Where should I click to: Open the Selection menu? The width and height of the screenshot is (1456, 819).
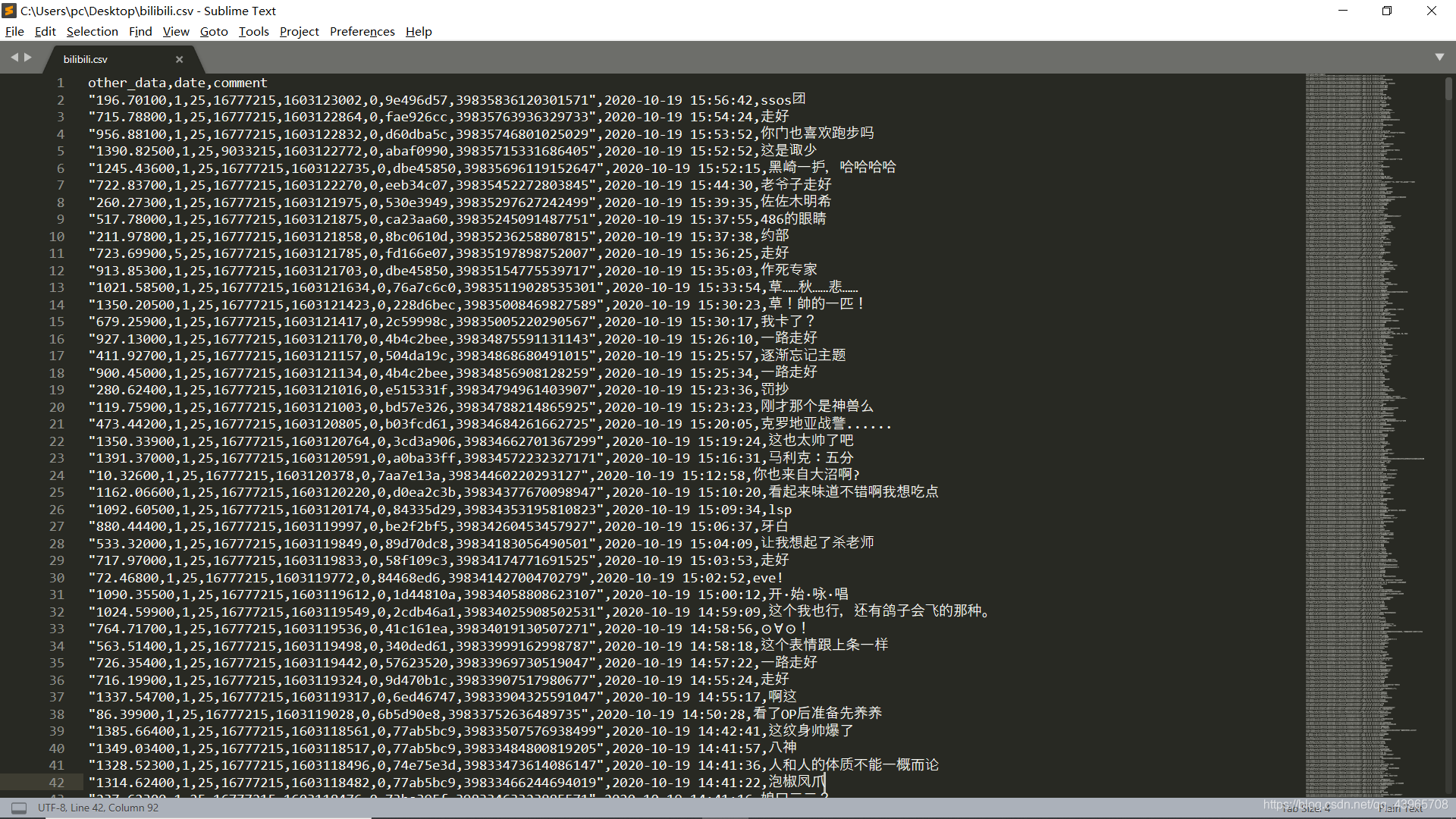coord(92,31)
